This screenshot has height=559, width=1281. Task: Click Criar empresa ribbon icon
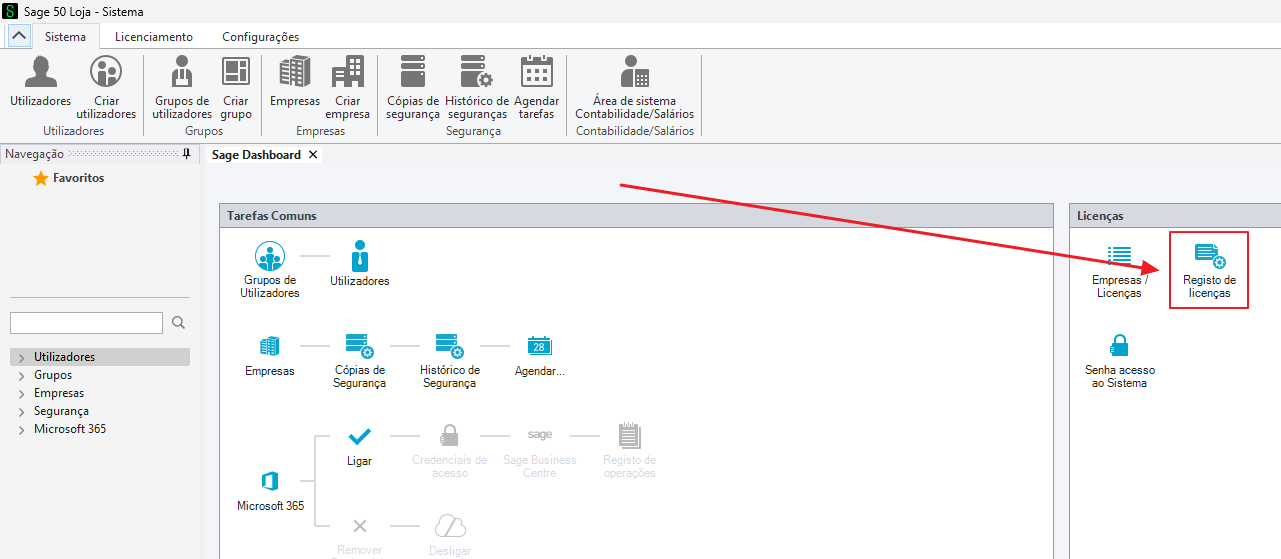[348, 88]
